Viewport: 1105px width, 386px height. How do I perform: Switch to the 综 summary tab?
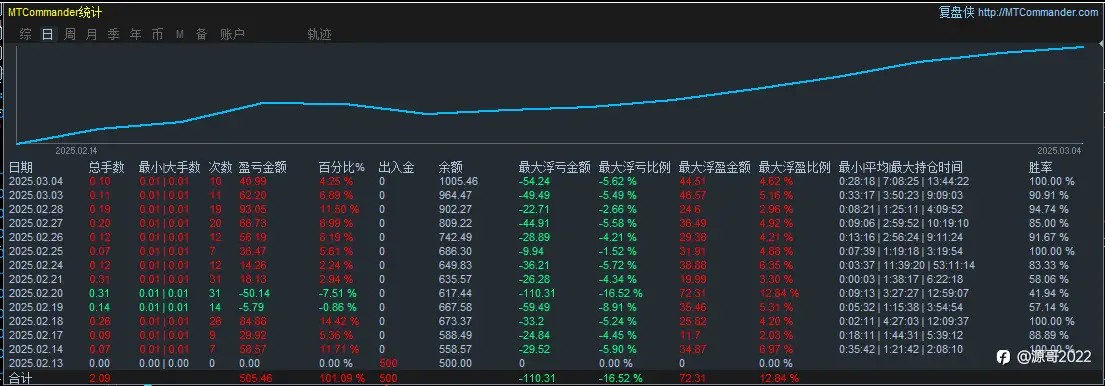click(x=25, y=34)
